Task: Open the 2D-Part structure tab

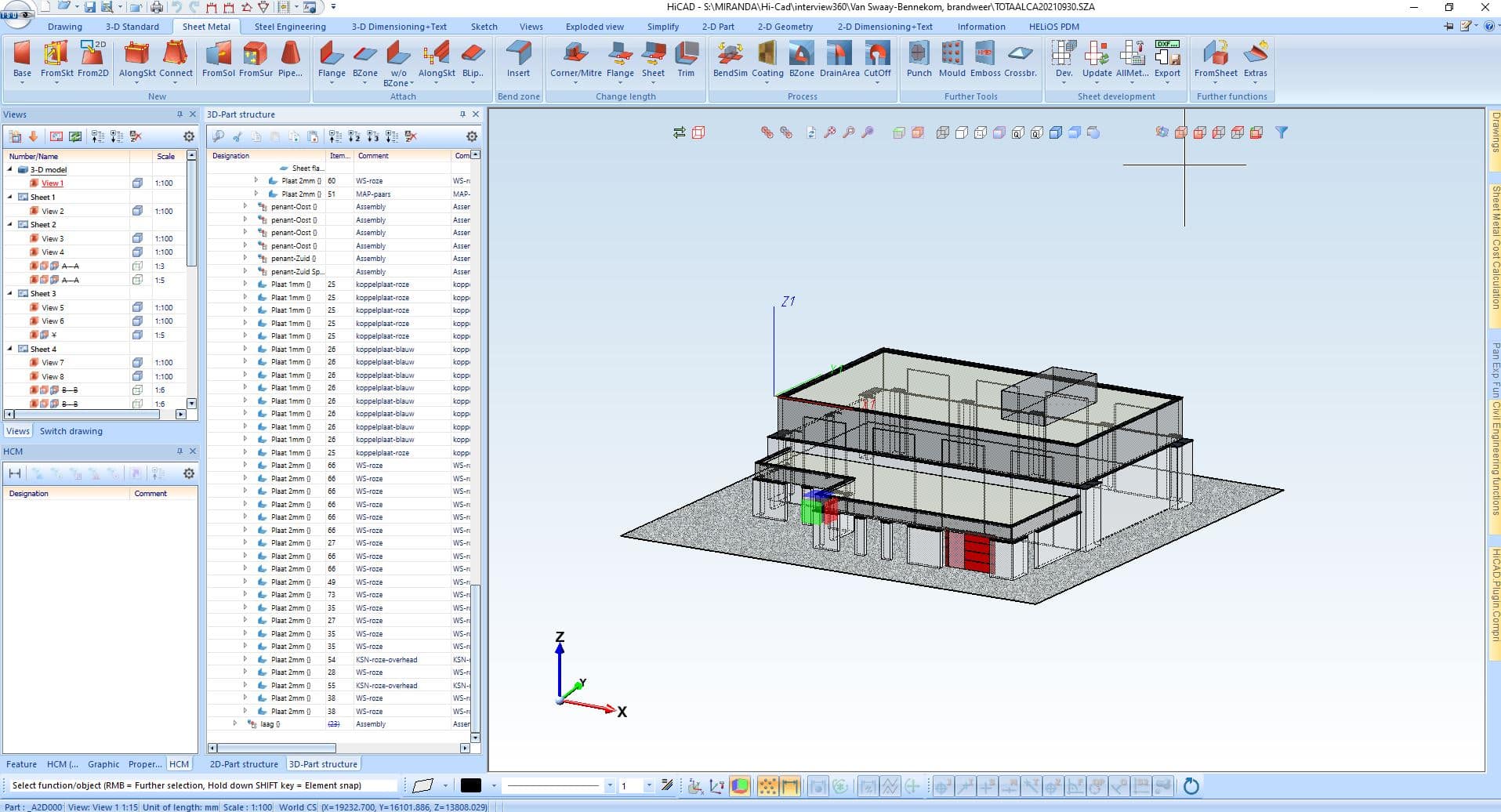Action: pos(243,764)
